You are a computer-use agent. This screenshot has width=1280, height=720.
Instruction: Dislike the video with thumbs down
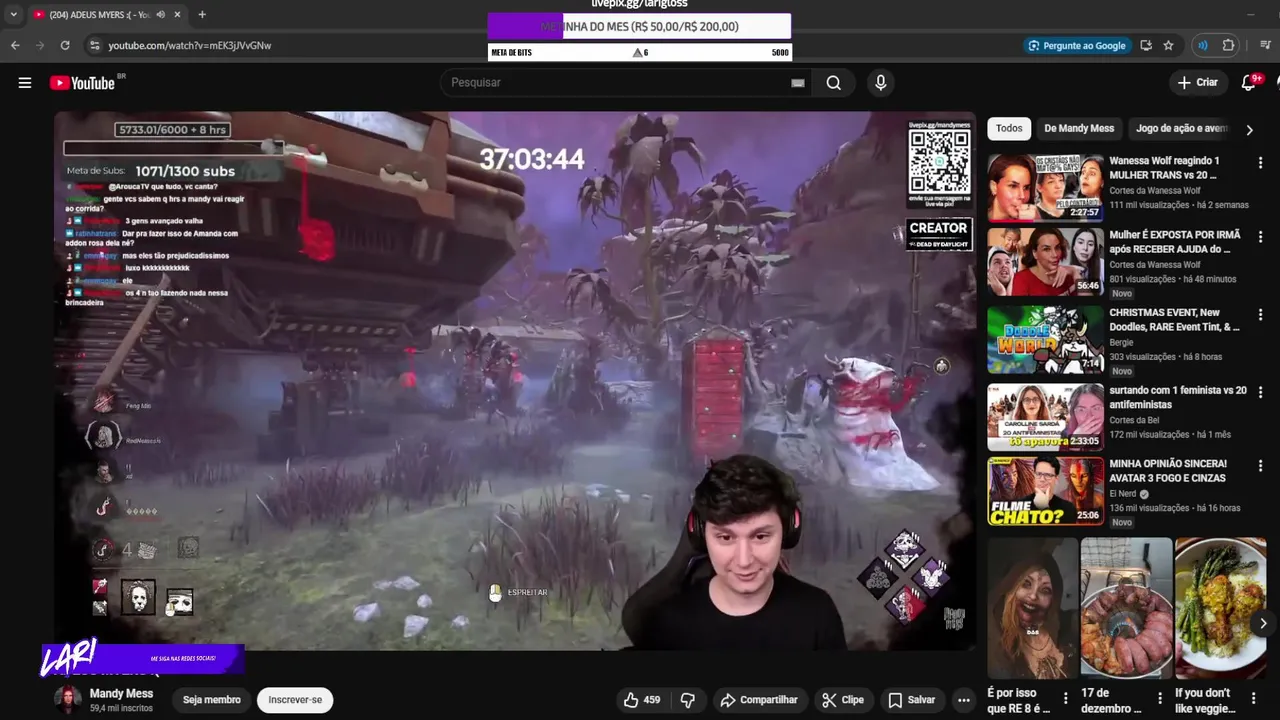click(687, 700)
